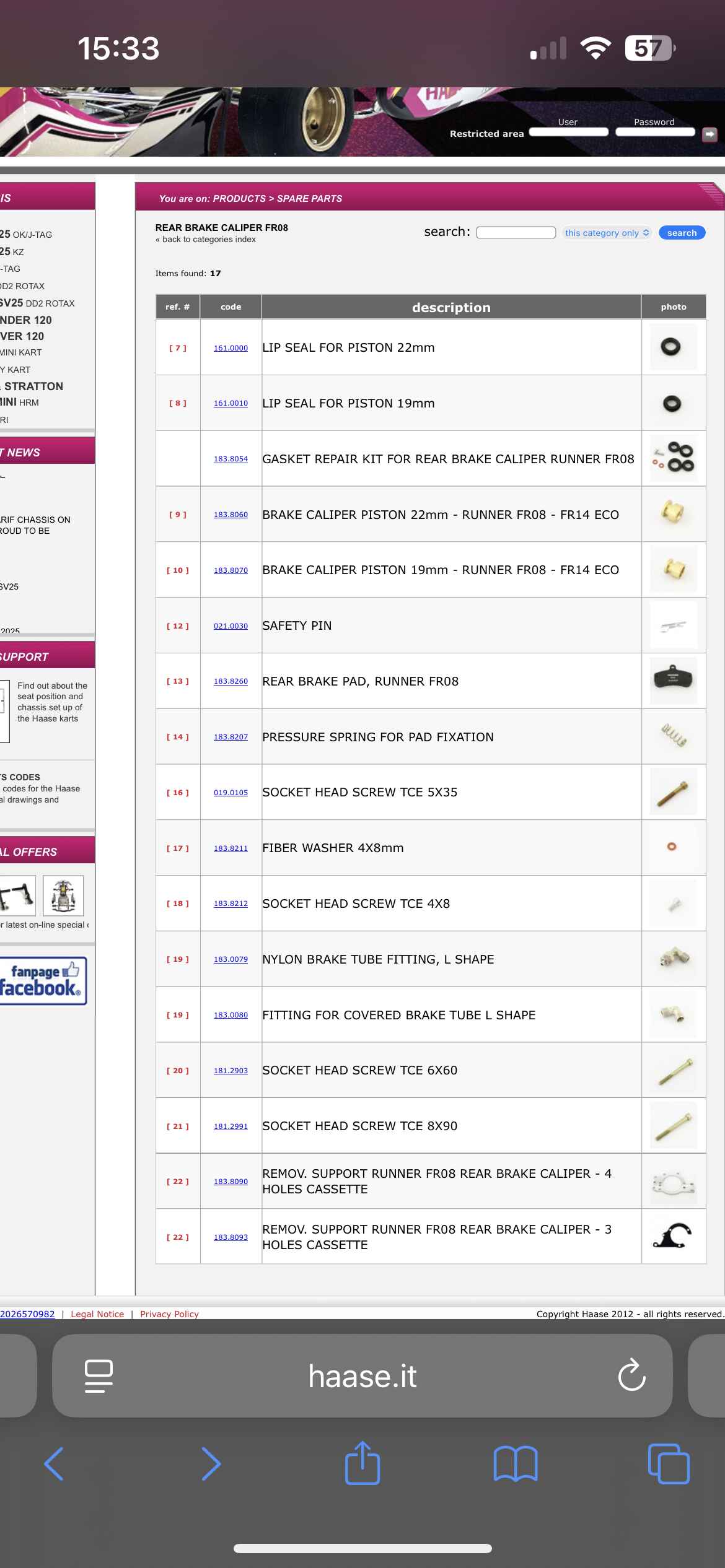Open the Safari share sheet
Viewport: 725px width, 1568px height.
(x=362, y=1463)
